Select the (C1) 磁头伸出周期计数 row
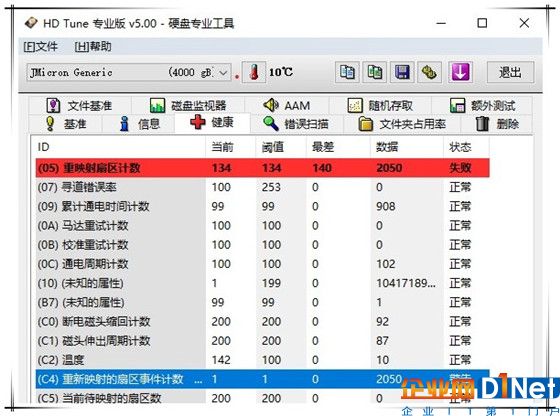 point(262,341)
